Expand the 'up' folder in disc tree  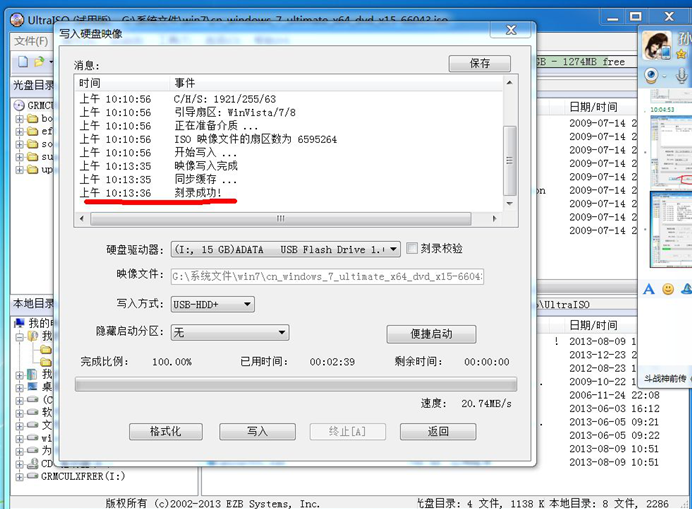coord(19,170)
